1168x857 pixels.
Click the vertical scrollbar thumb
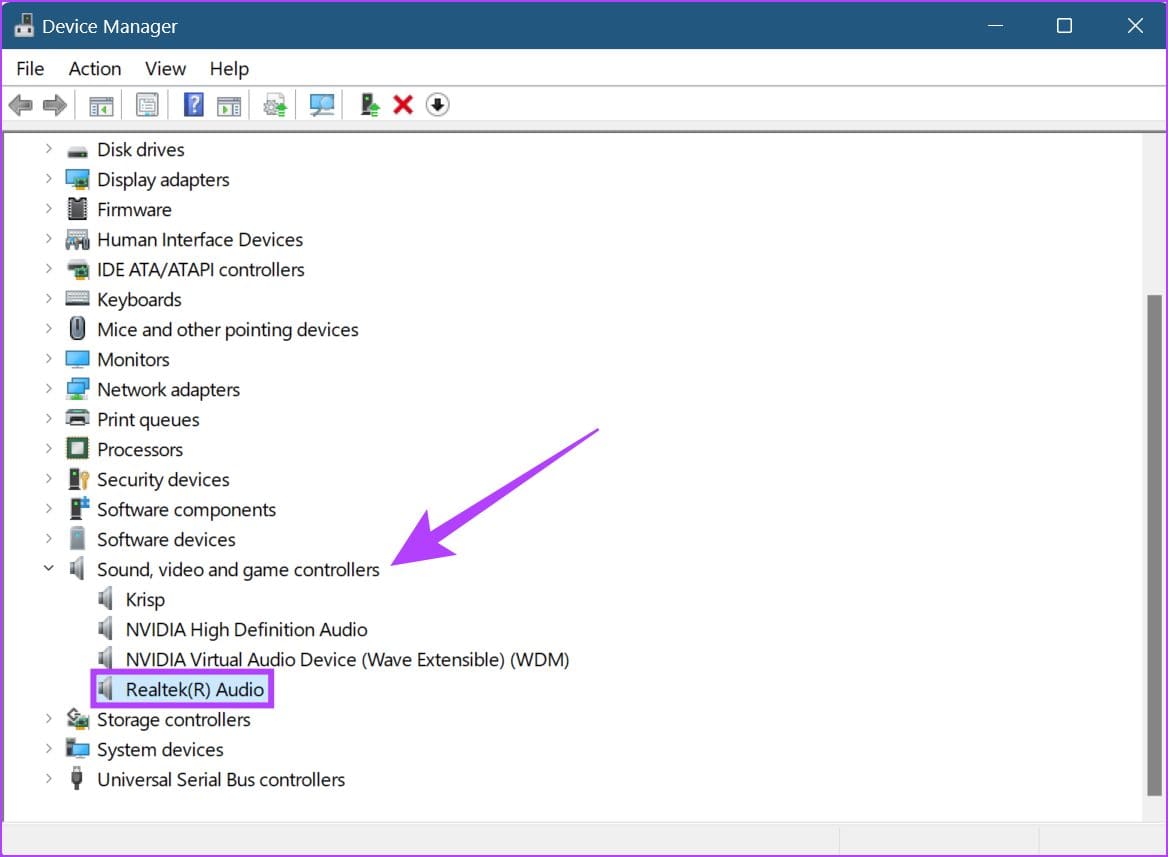(x=1154, y=545)
